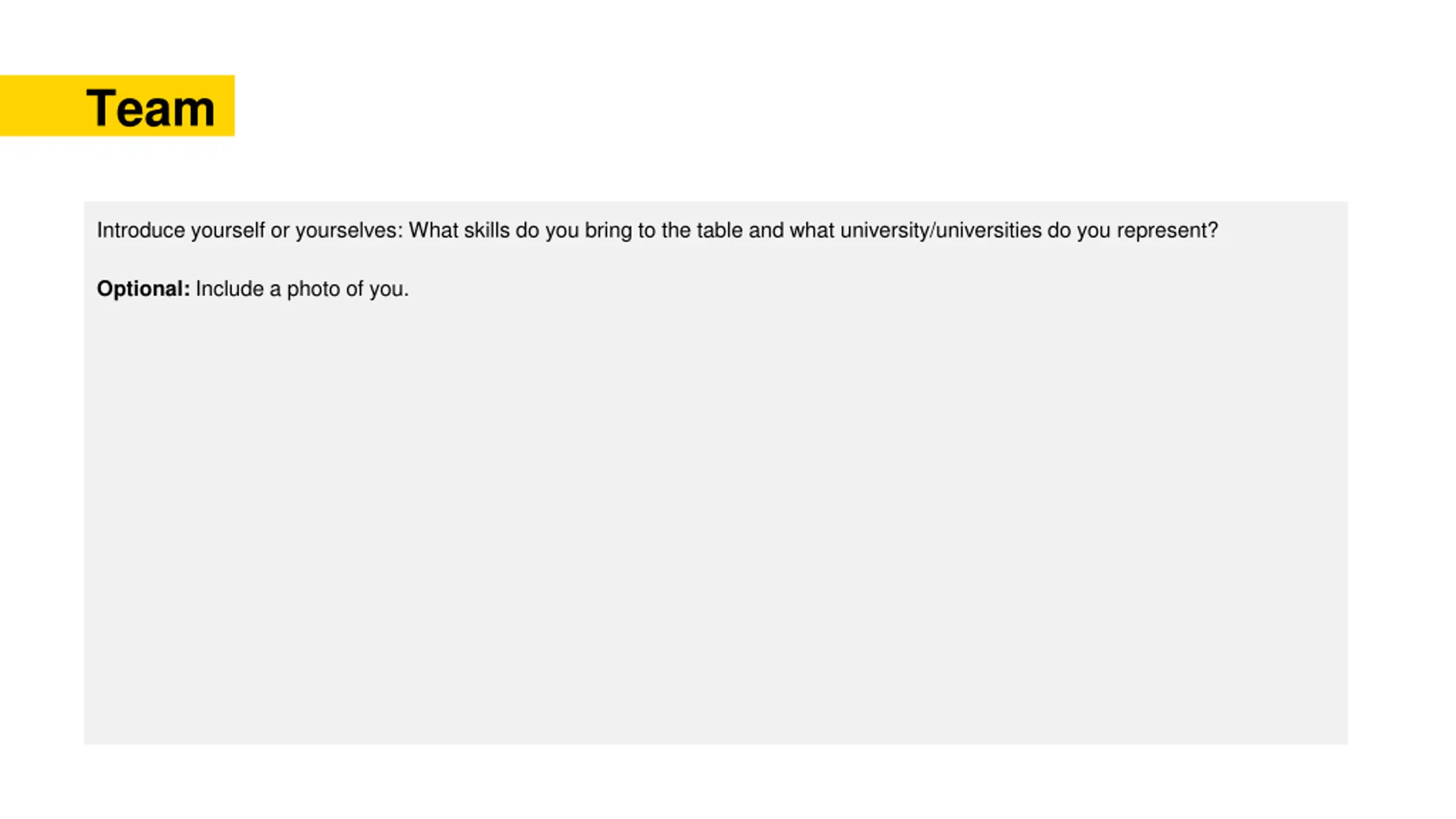Select the bold "Optional:" label
This screenshot has width=1456, height=819.
point(143,288)
